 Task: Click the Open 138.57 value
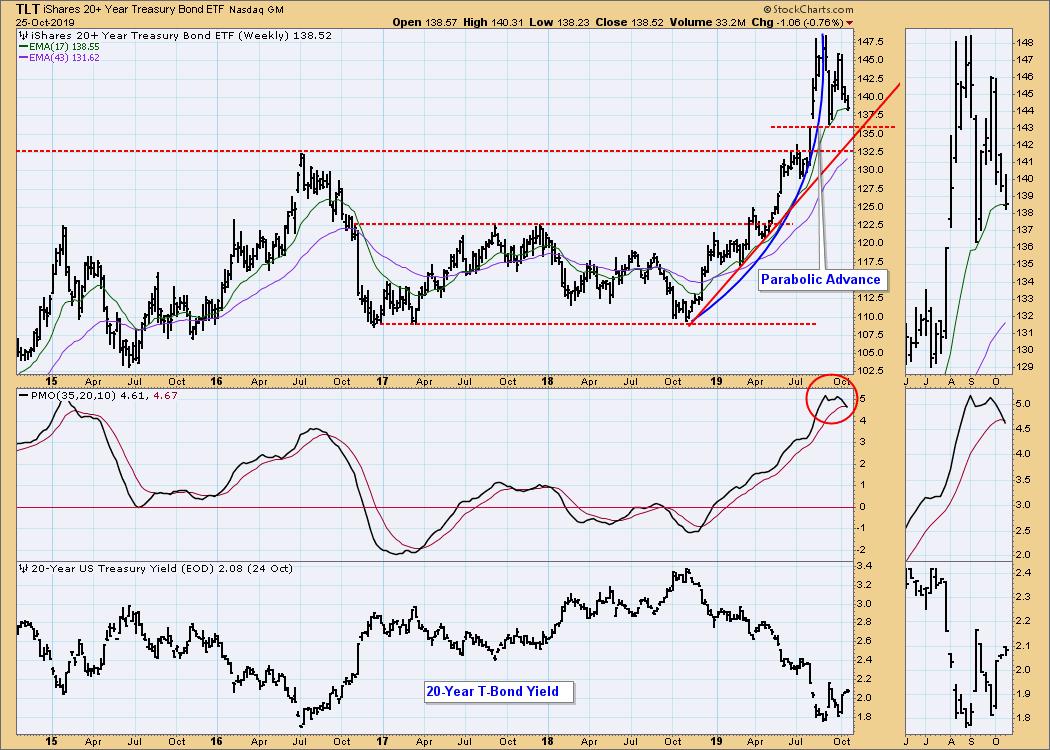coord(425,22)
